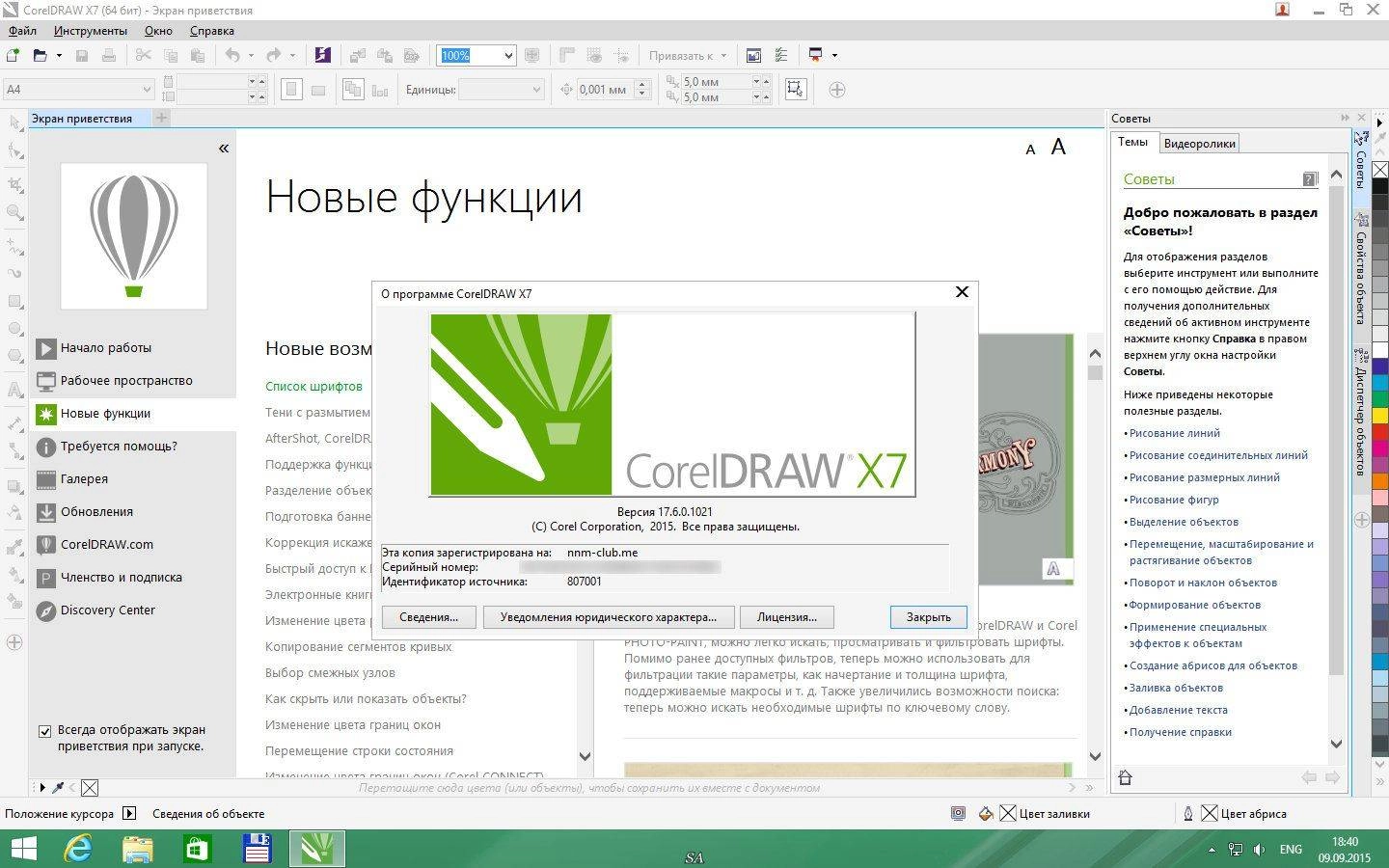Click the Close (Закрыть) button in dialog
This screenshot has width=1389, height=868.
tap(928, 617)
